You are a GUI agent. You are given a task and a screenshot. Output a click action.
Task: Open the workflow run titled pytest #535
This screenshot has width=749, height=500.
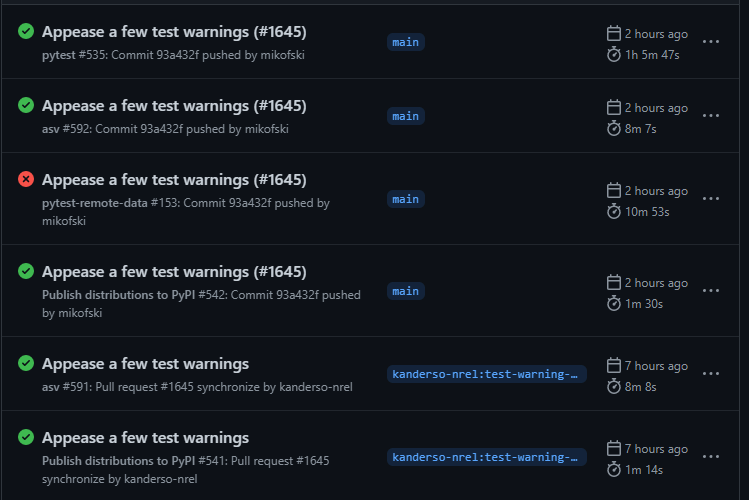pos(174,32)
